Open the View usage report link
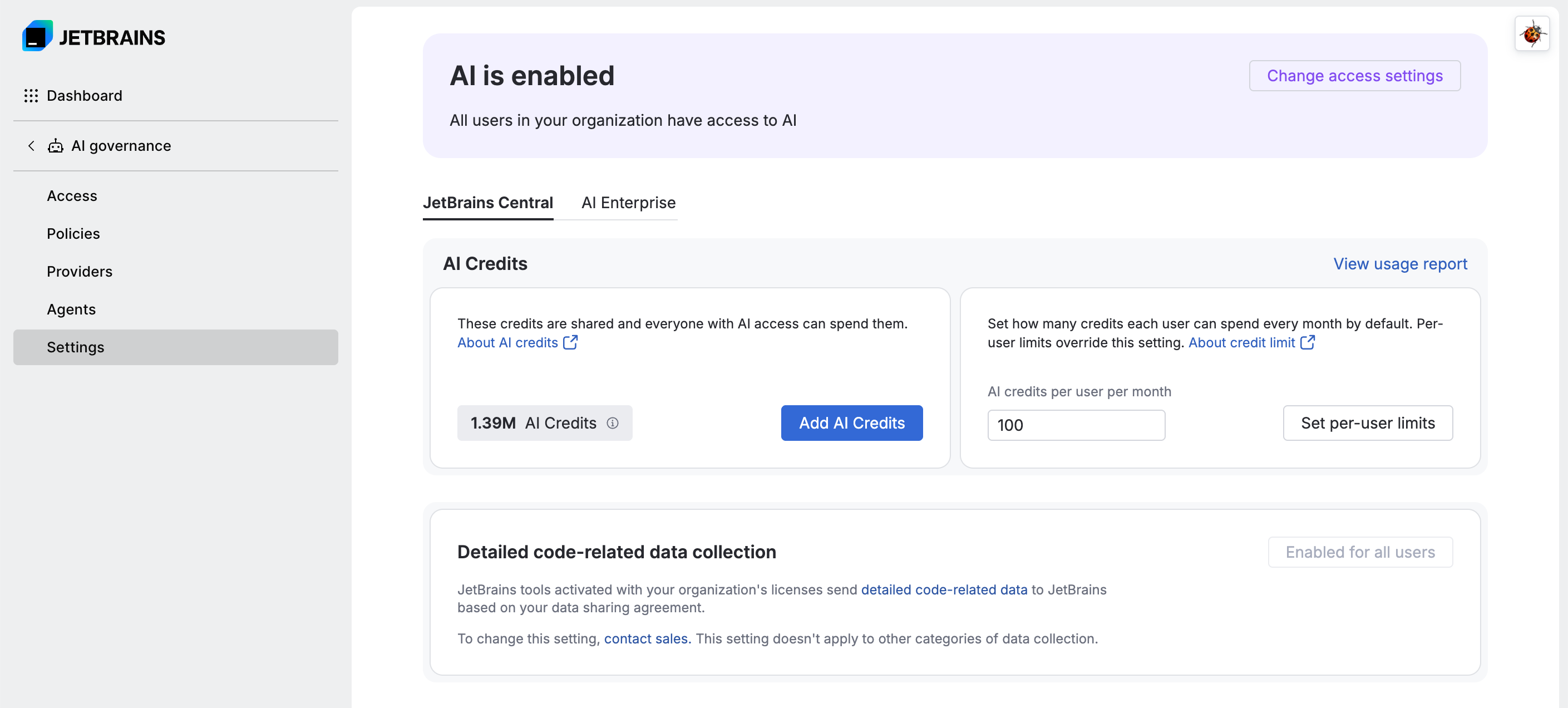1568x708 pixels. (1400, 264)
